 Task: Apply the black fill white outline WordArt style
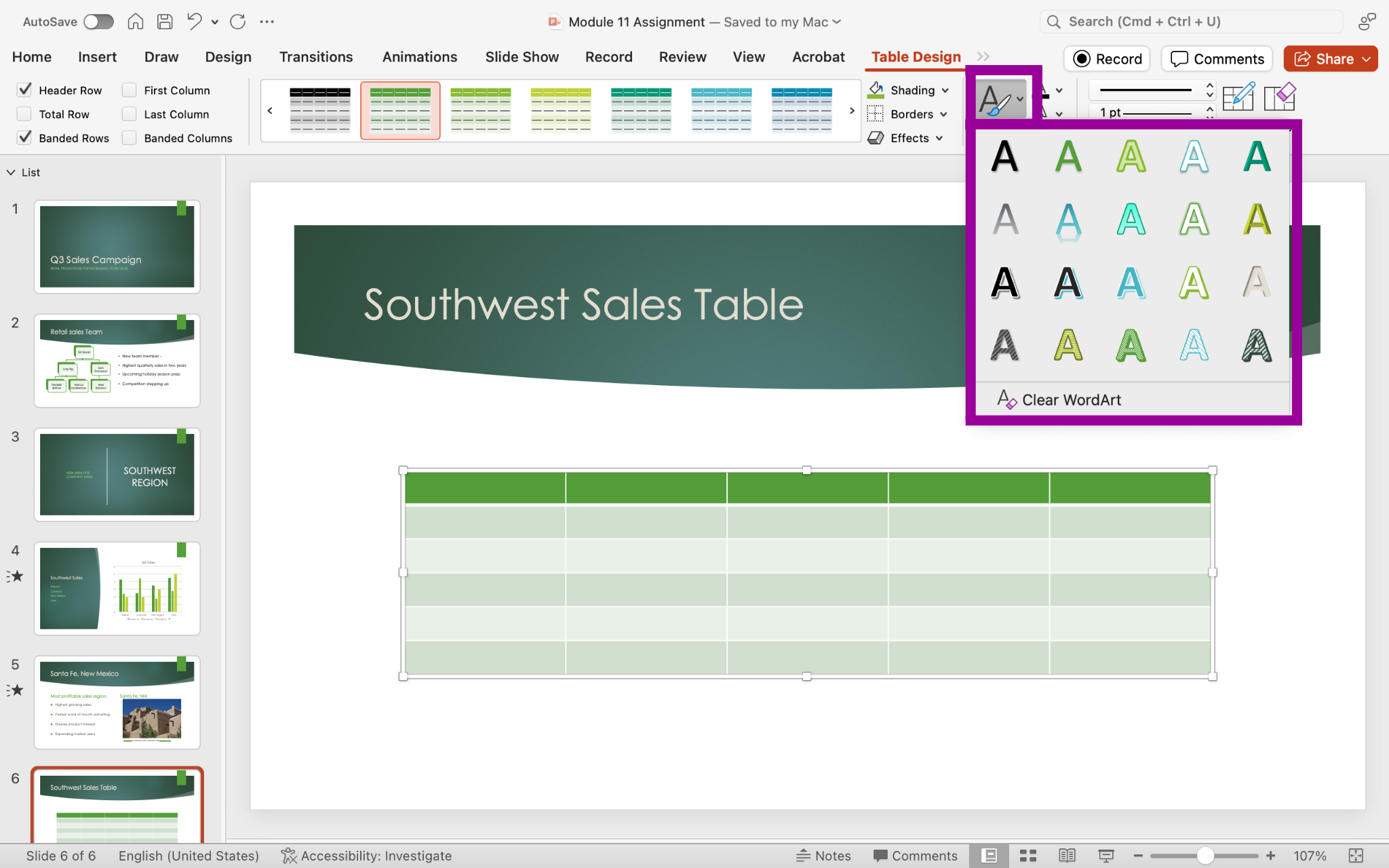(1004, 283)
